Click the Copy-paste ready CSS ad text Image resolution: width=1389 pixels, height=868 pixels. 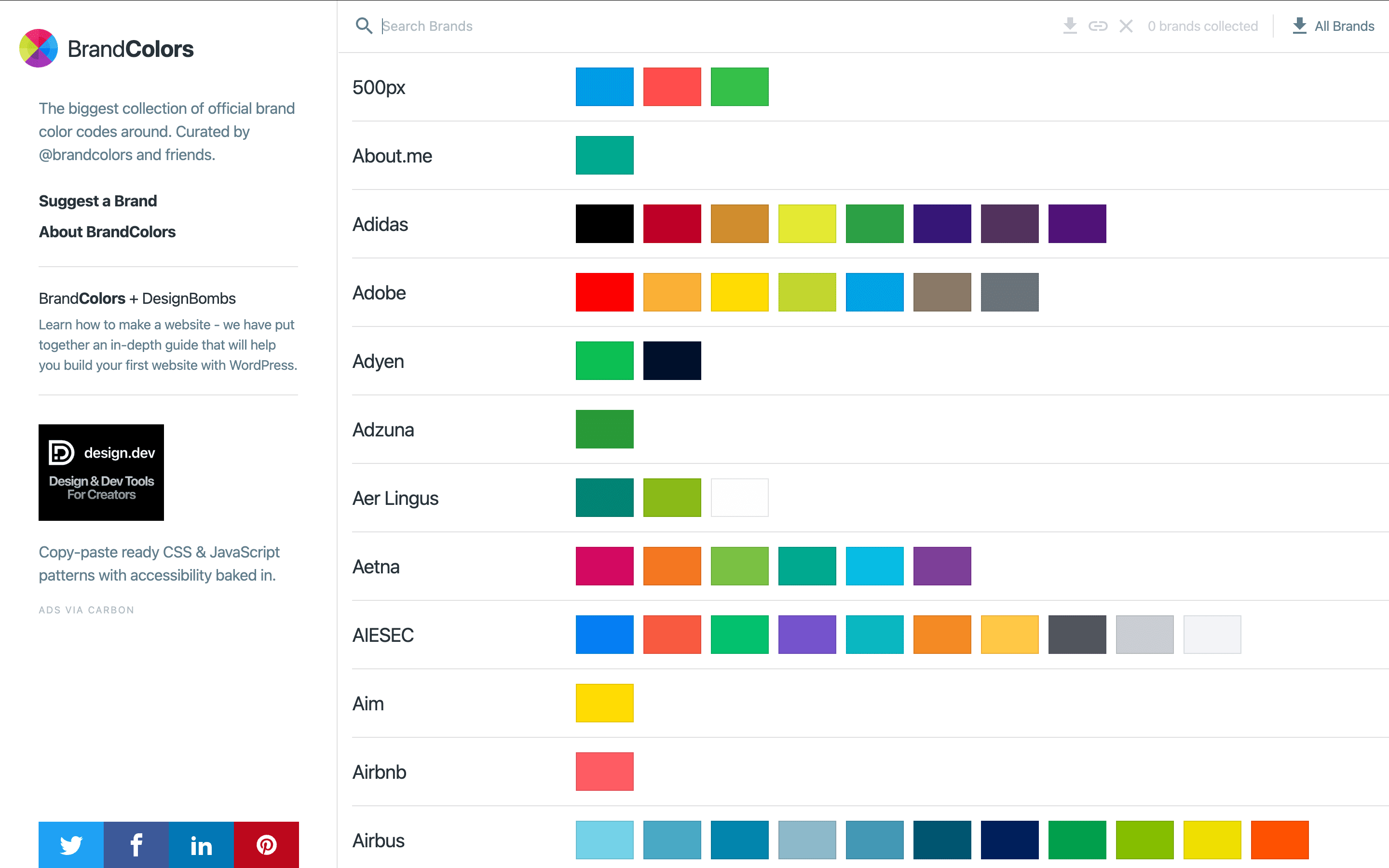[x=159, y=563]
